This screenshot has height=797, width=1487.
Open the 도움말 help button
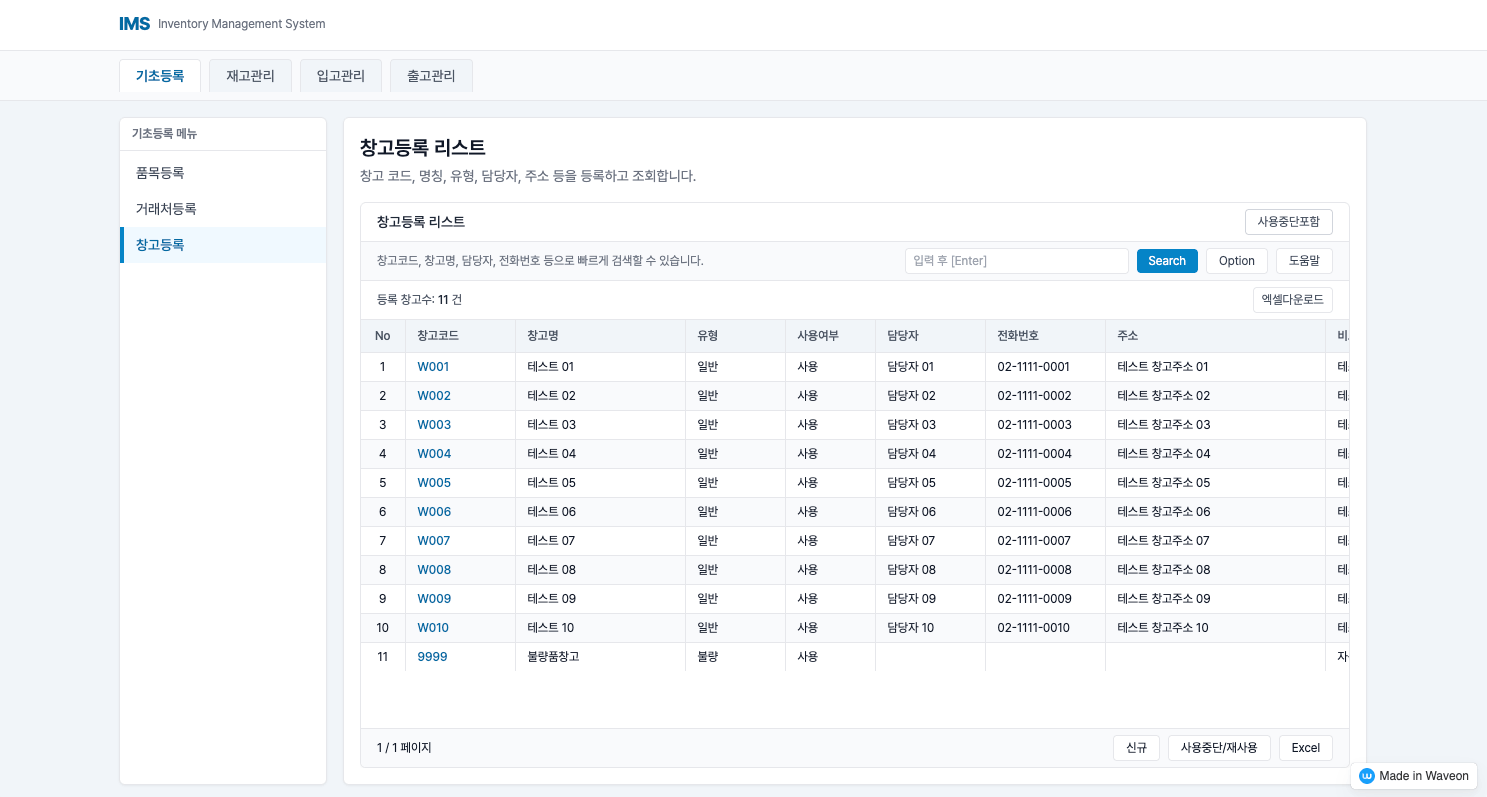pos(1303,260)
